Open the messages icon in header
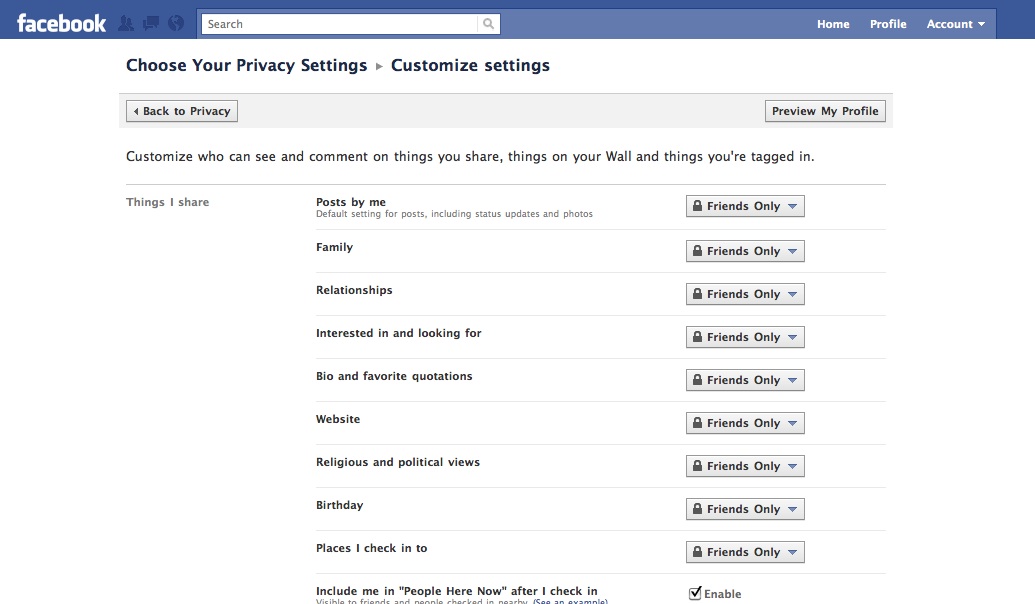1035x604 pixels. 151,24
